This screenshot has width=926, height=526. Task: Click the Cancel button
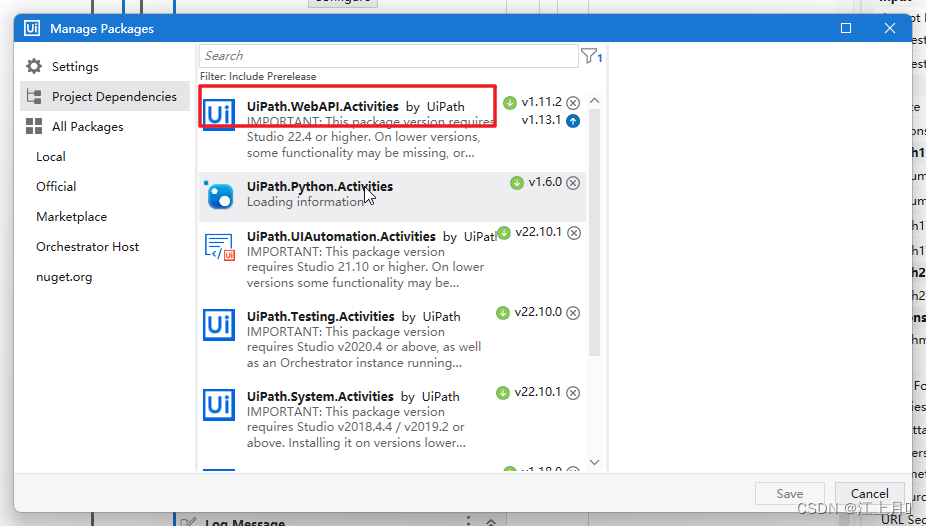click(869, 494)
